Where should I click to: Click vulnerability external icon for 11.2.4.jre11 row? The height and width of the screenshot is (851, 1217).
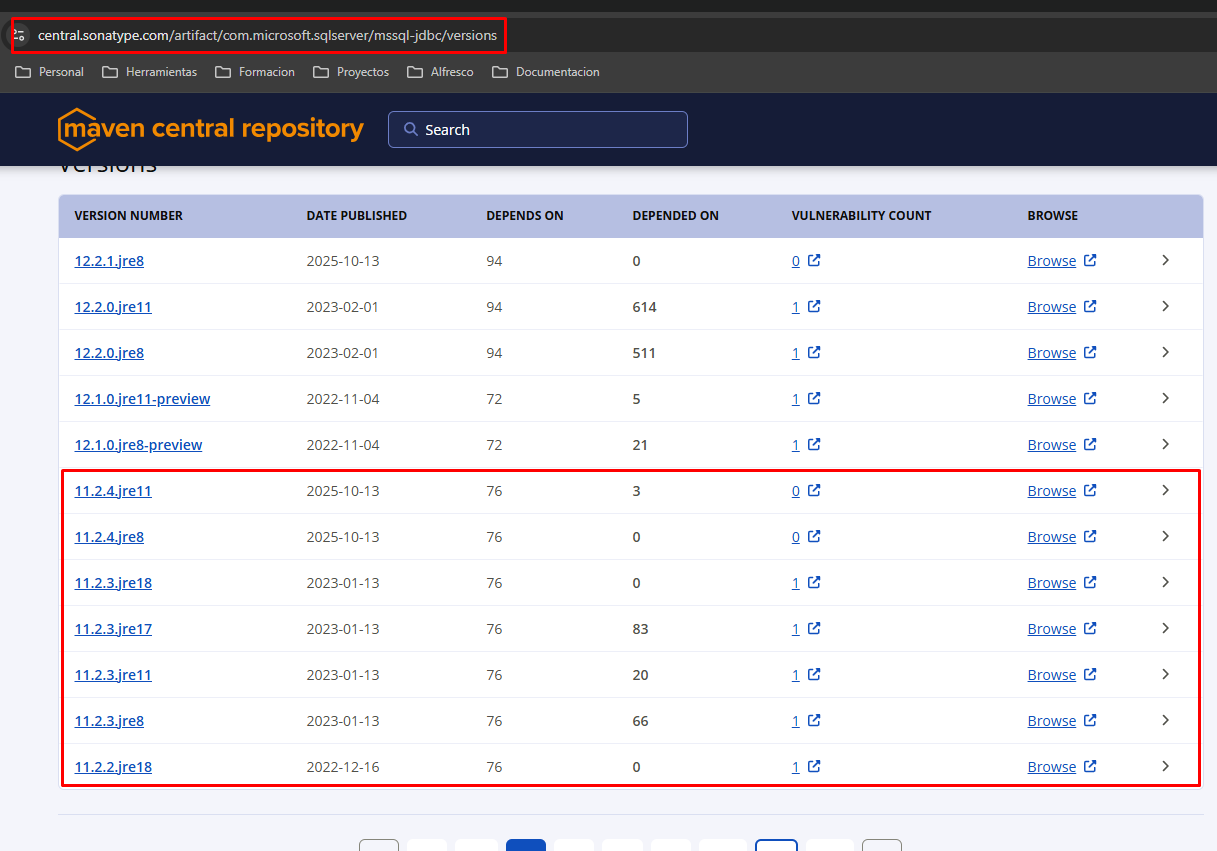tap(814, 490)
